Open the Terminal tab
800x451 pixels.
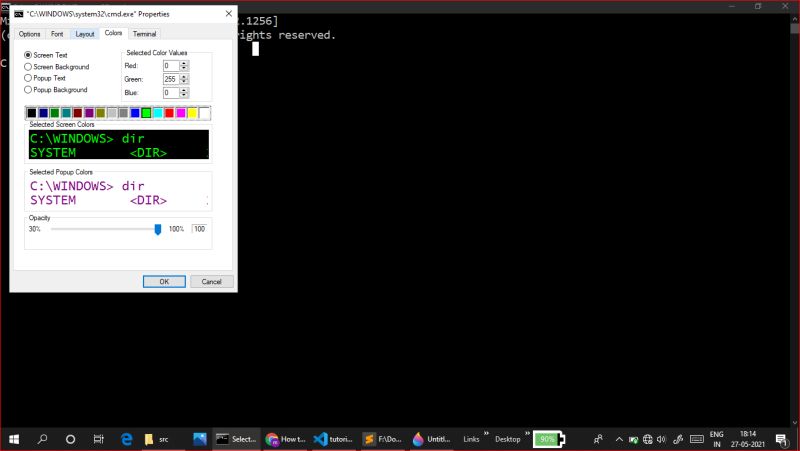click(144, 34)
